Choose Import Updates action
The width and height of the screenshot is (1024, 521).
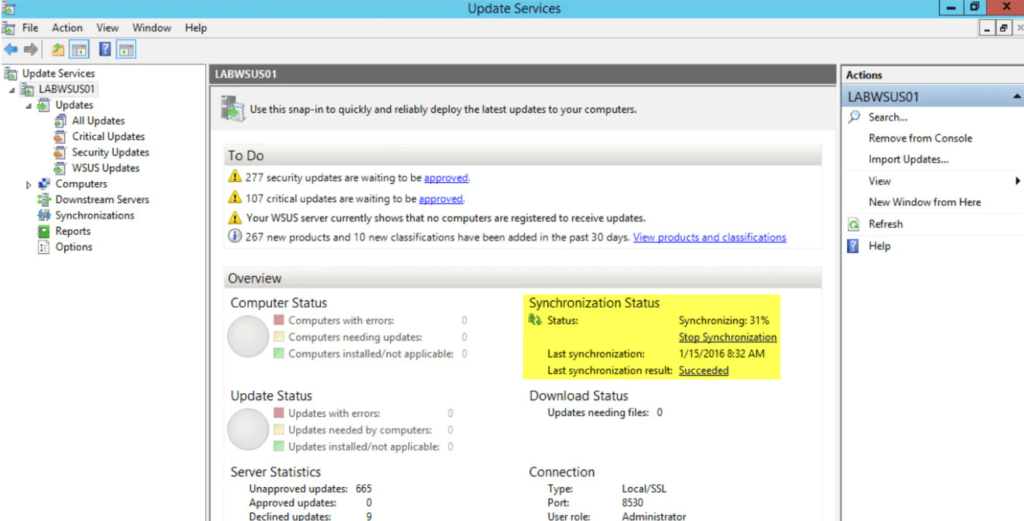pyautogui.click(x=908, y=159)
